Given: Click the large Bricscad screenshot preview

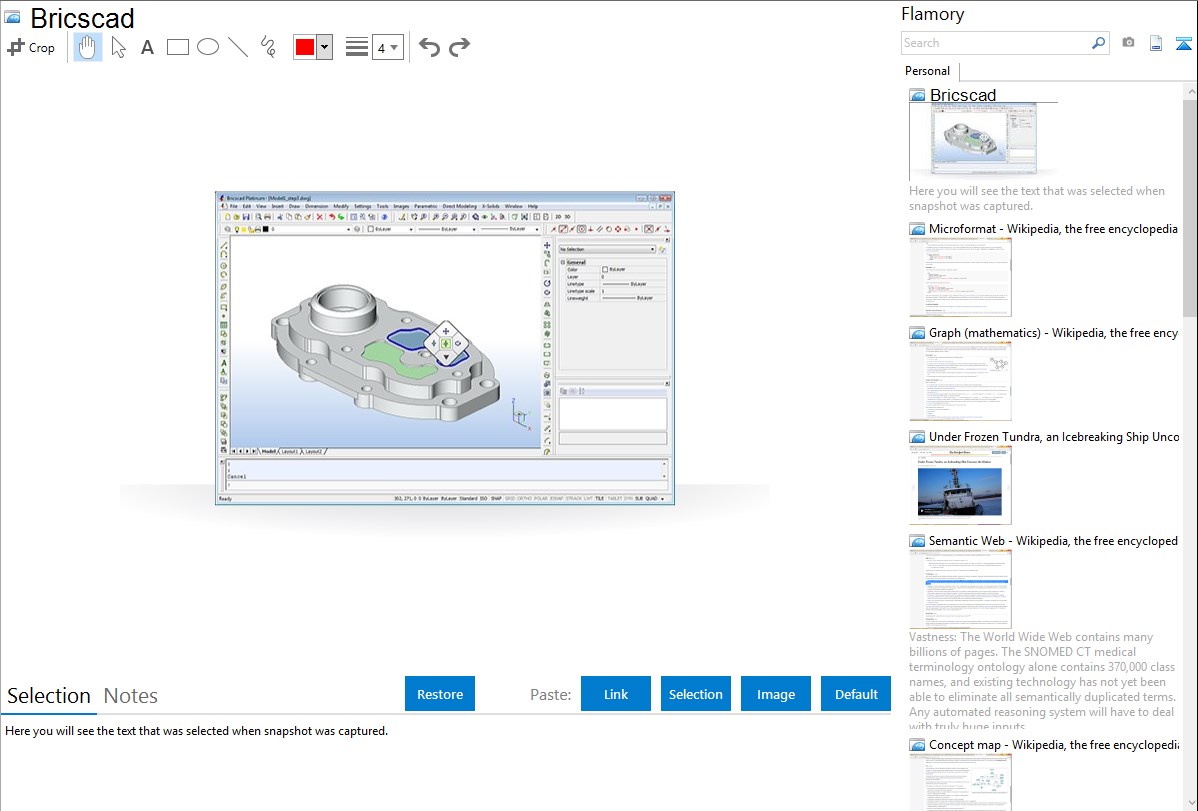Looking at the screenshot, I should [x=445, y=348].
